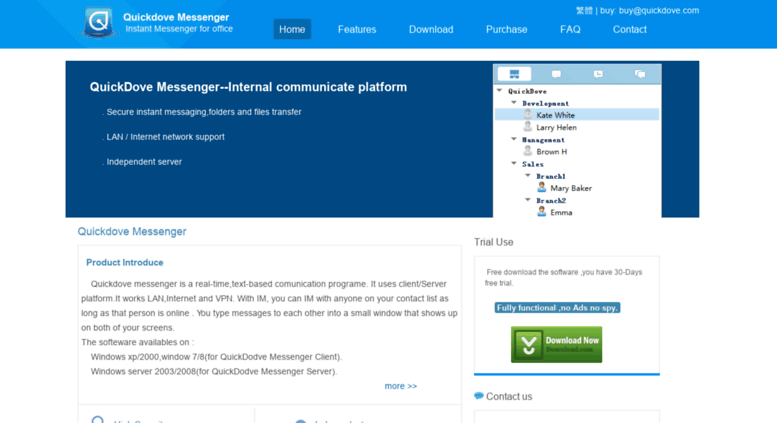Open the Home navigation tab
The width and height of the screenshot is (777, 423).
292,29
